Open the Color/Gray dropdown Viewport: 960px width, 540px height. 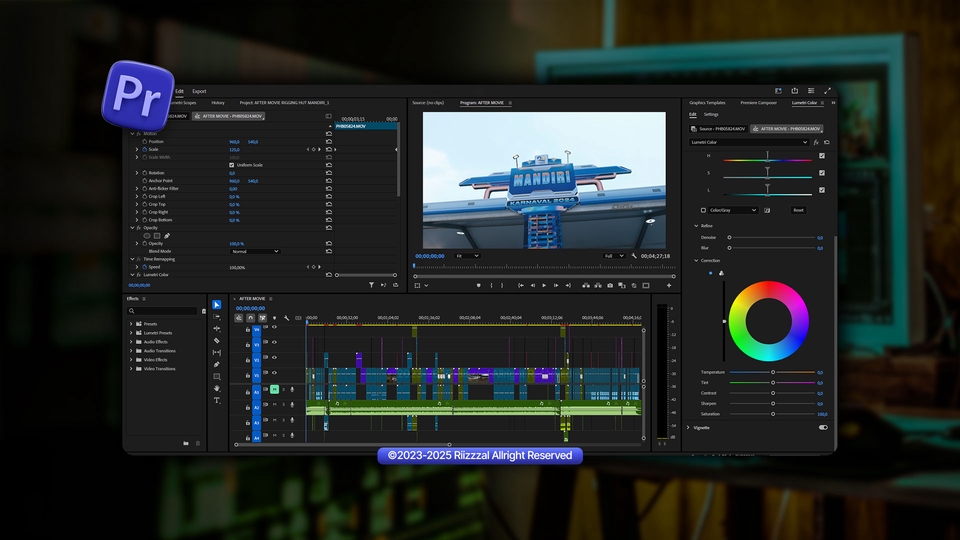733,210
